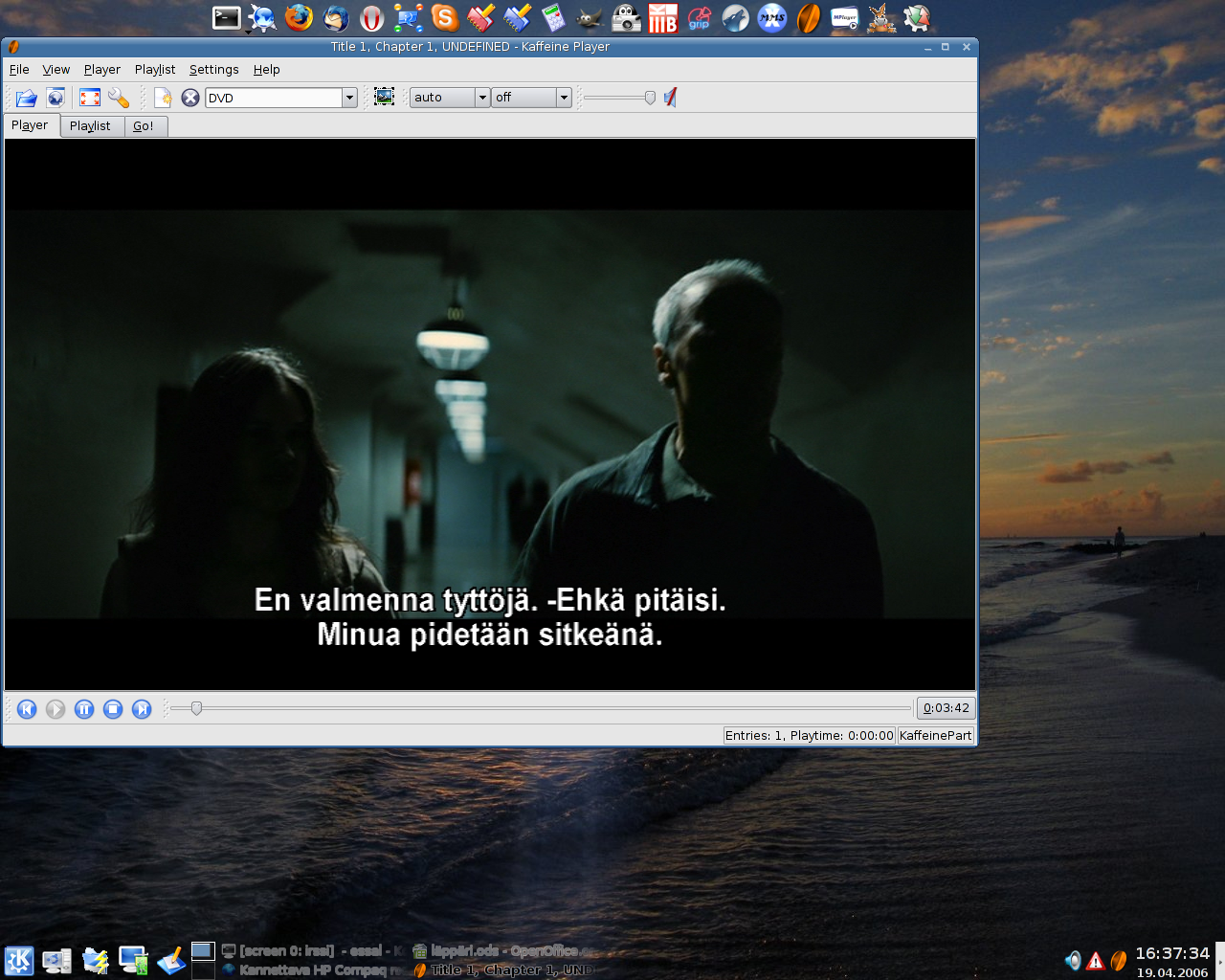Click the previous track playback button
The width and height of the screenshot is (1225, 980).
click(27, 708)
